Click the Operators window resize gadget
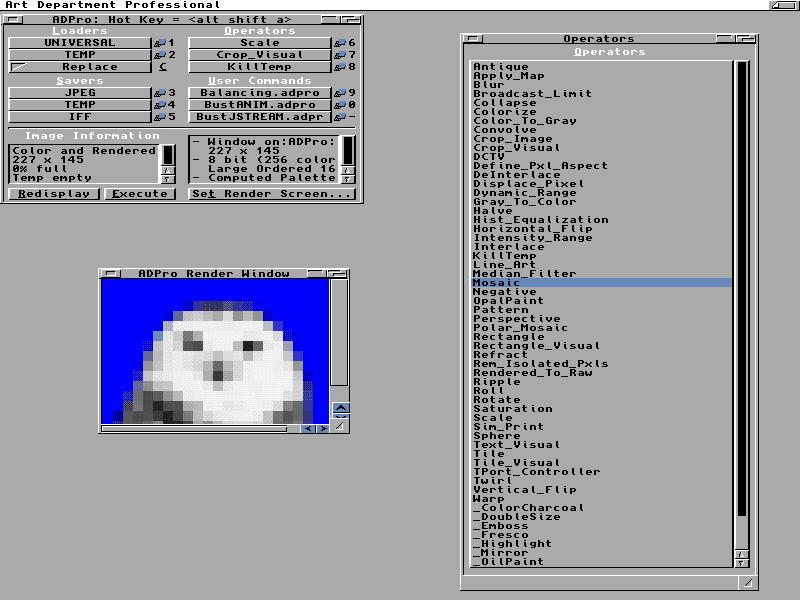Image resolution: width=800 pixels, height=600 pixels. [747, 583]
